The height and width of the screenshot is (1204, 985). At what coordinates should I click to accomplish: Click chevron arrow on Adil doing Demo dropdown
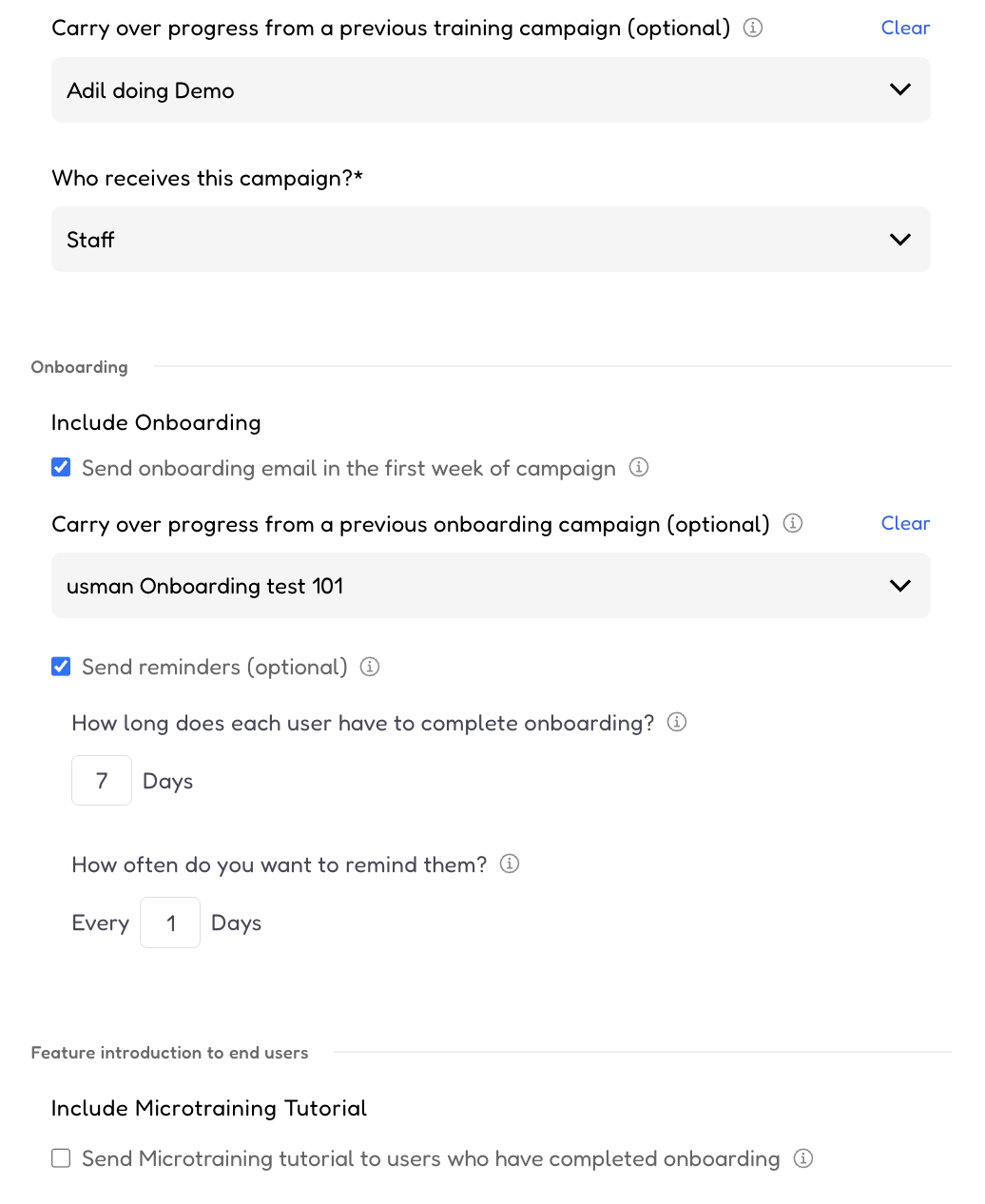coord(900,89)
